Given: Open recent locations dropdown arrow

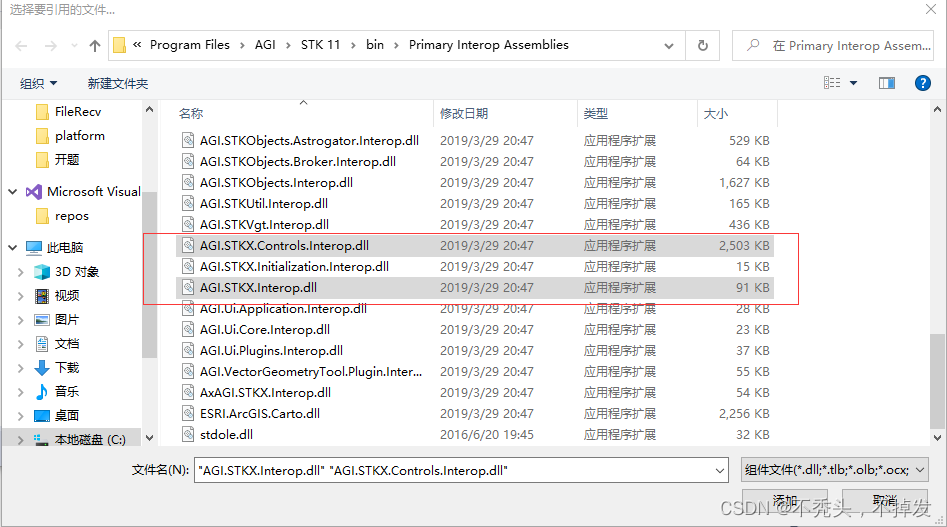Looking at the screenshot, I should (x=74, y=46).
